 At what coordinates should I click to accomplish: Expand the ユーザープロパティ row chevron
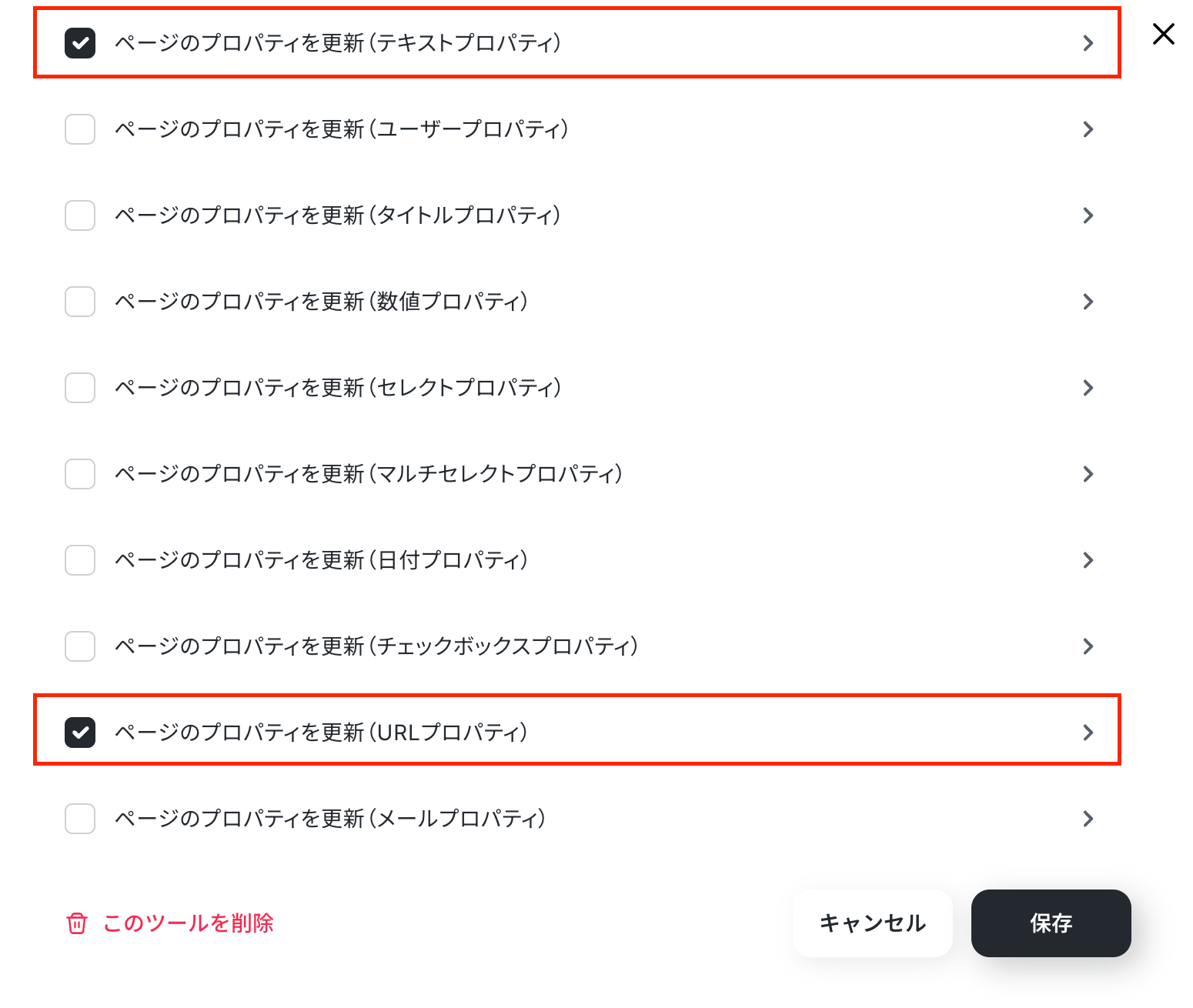point(1088,129)
